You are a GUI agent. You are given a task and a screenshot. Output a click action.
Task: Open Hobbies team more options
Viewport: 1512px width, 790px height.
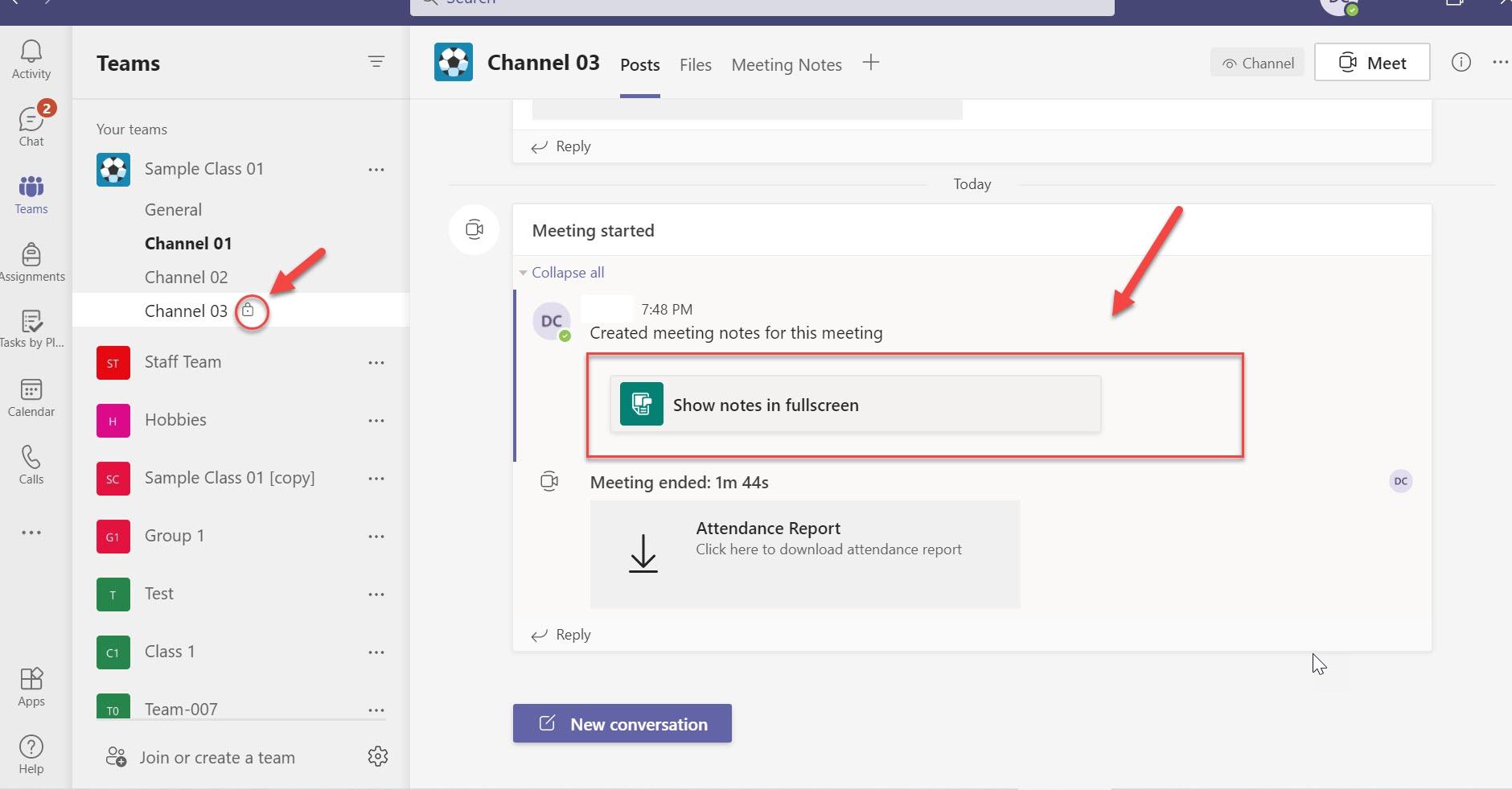point(376,421)
